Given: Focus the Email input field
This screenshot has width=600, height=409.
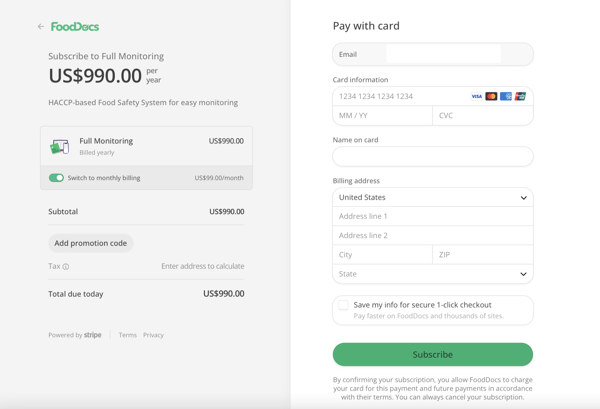Looking at the screenshot, I should tap(433, 54).
